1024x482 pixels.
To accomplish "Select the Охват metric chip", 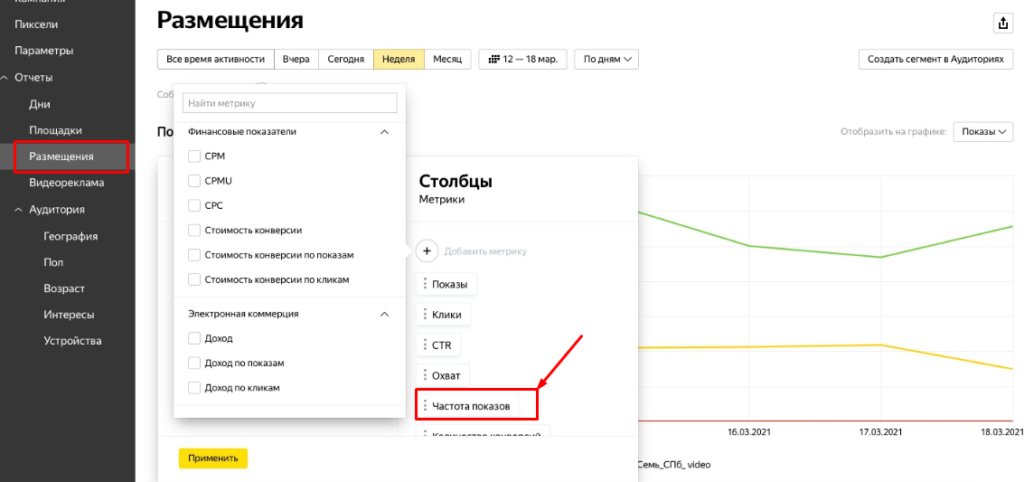I will pyautogui.click(x=443, y=376).
